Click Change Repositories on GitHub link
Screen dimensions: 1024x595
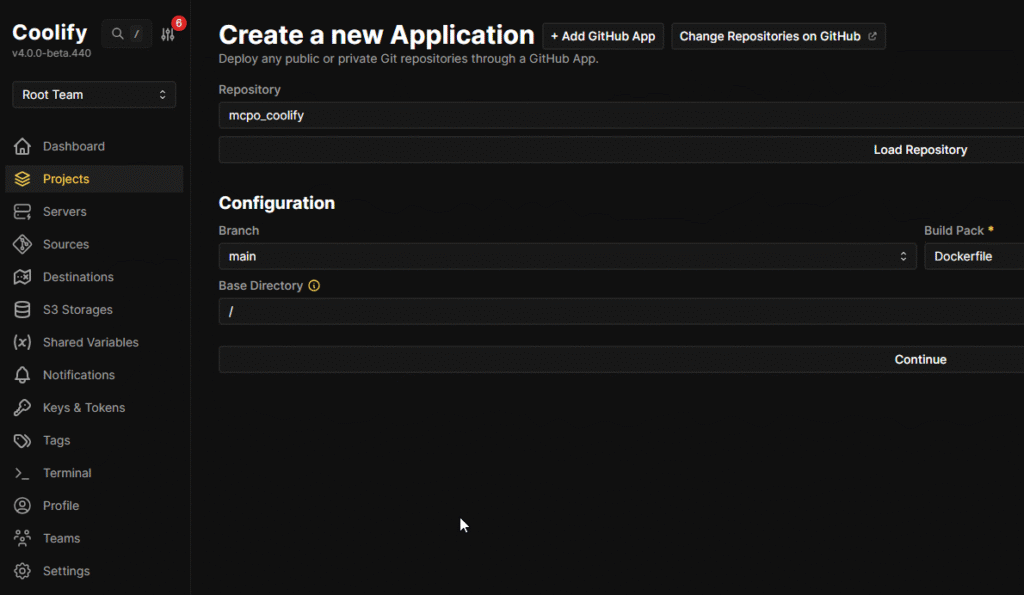778,36
